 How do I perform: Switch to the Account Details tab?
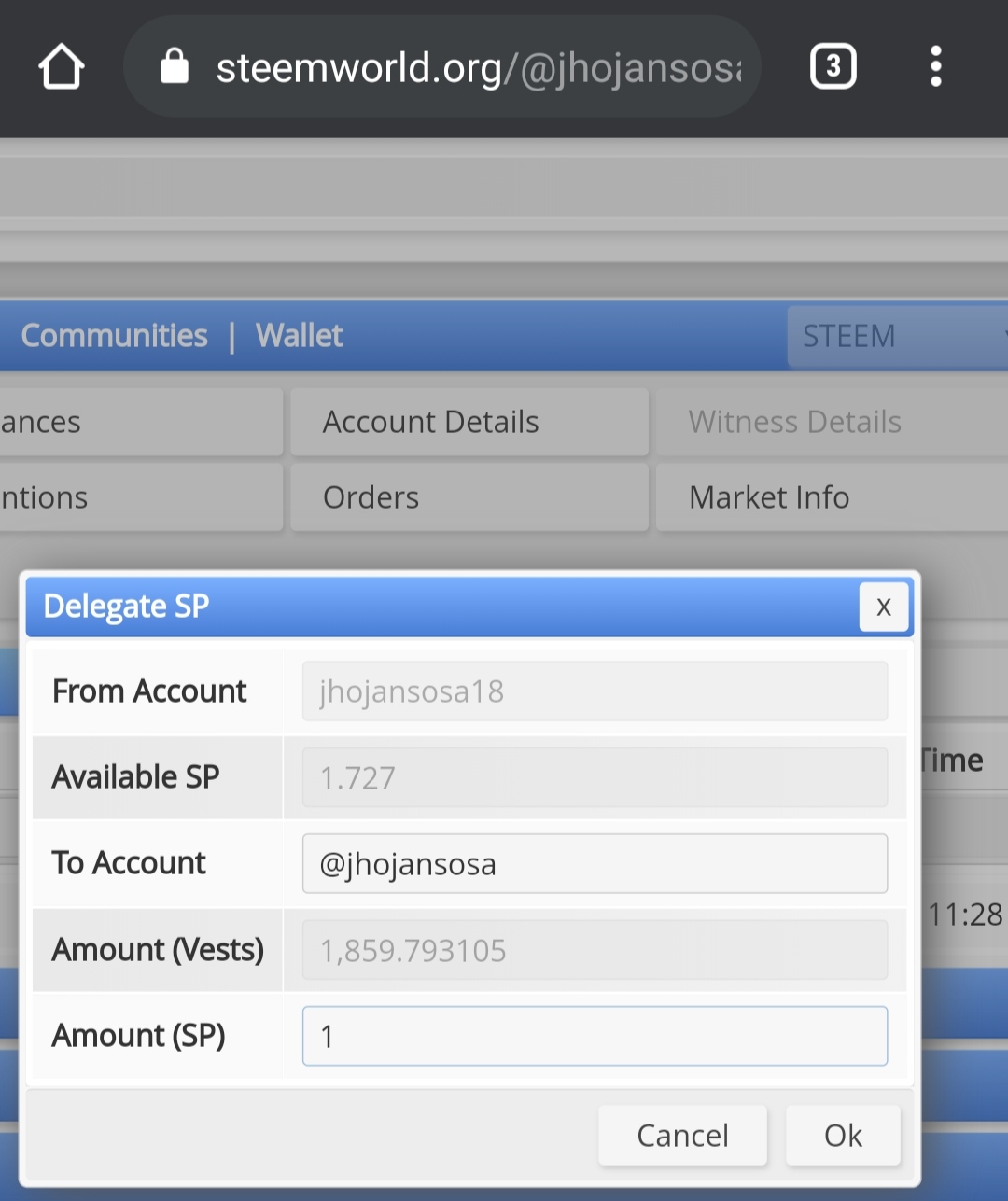469,422
